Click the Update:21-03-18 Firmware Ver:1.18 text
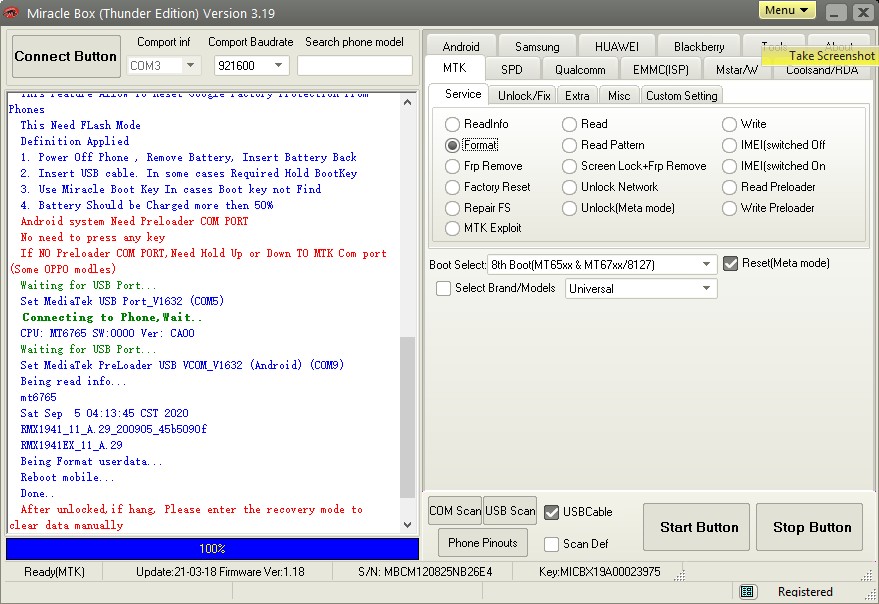 click(220, 572)
